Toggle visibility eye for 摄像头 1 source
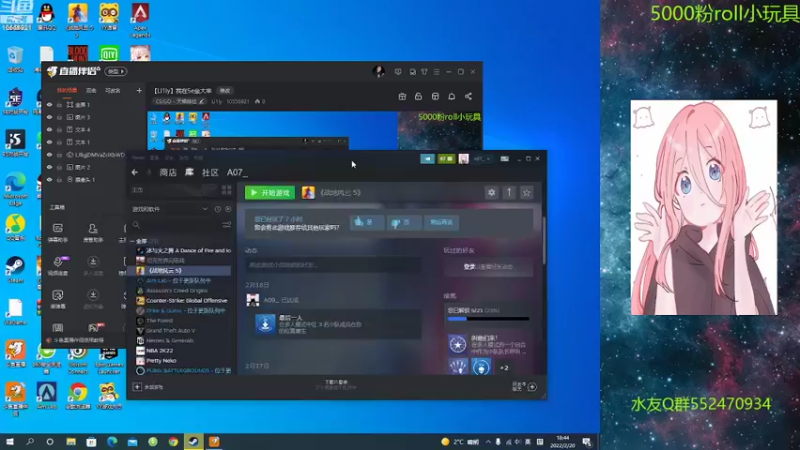The width and height of the screenshot is (800, 450). tap(49, 180)
